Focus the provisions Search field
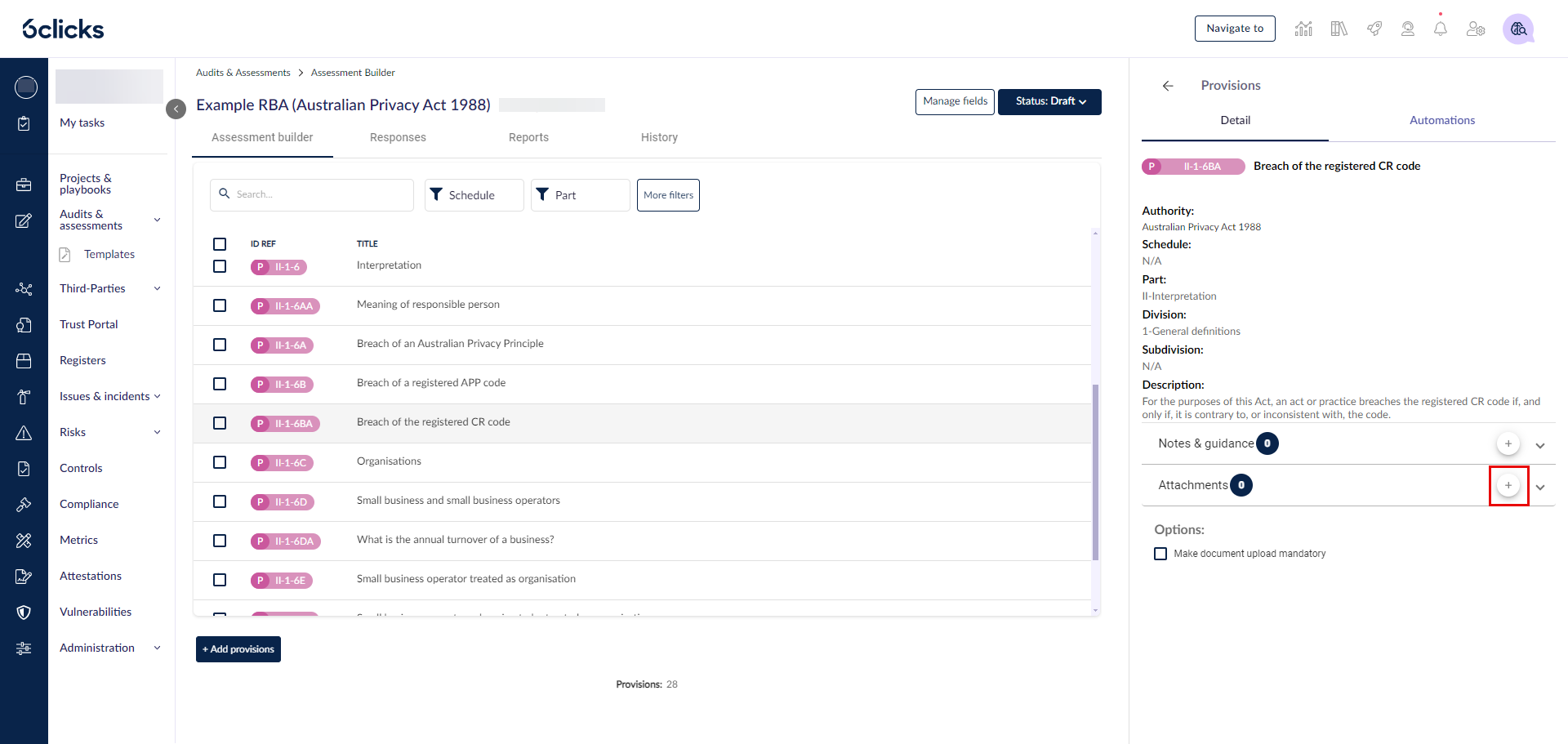The image size is (1568, 744). pyautogui.click(x=312, y=195)
